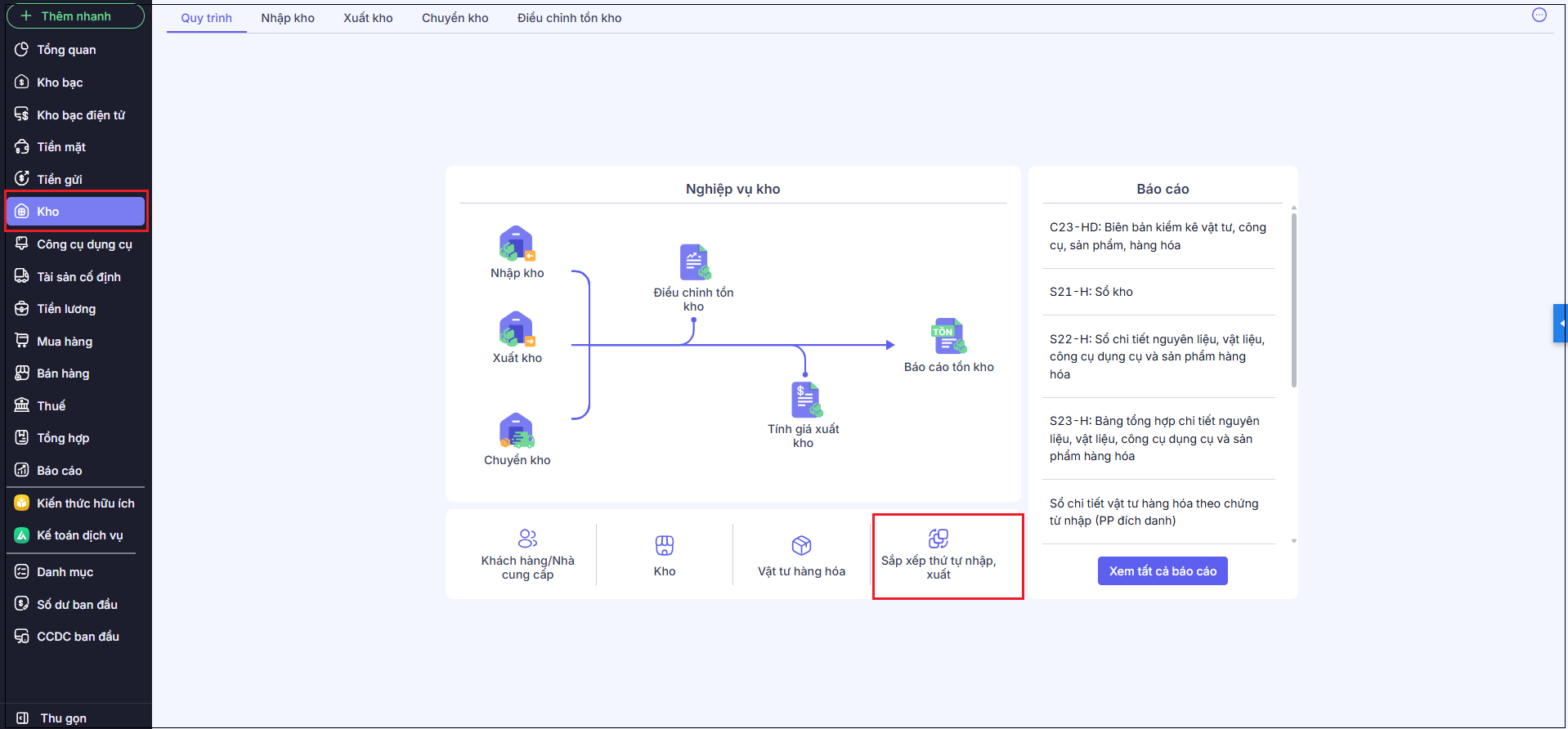Screen dimensions: 1568x729
Task: Expand the blue side panel arrow
Action: (1561, 323)
